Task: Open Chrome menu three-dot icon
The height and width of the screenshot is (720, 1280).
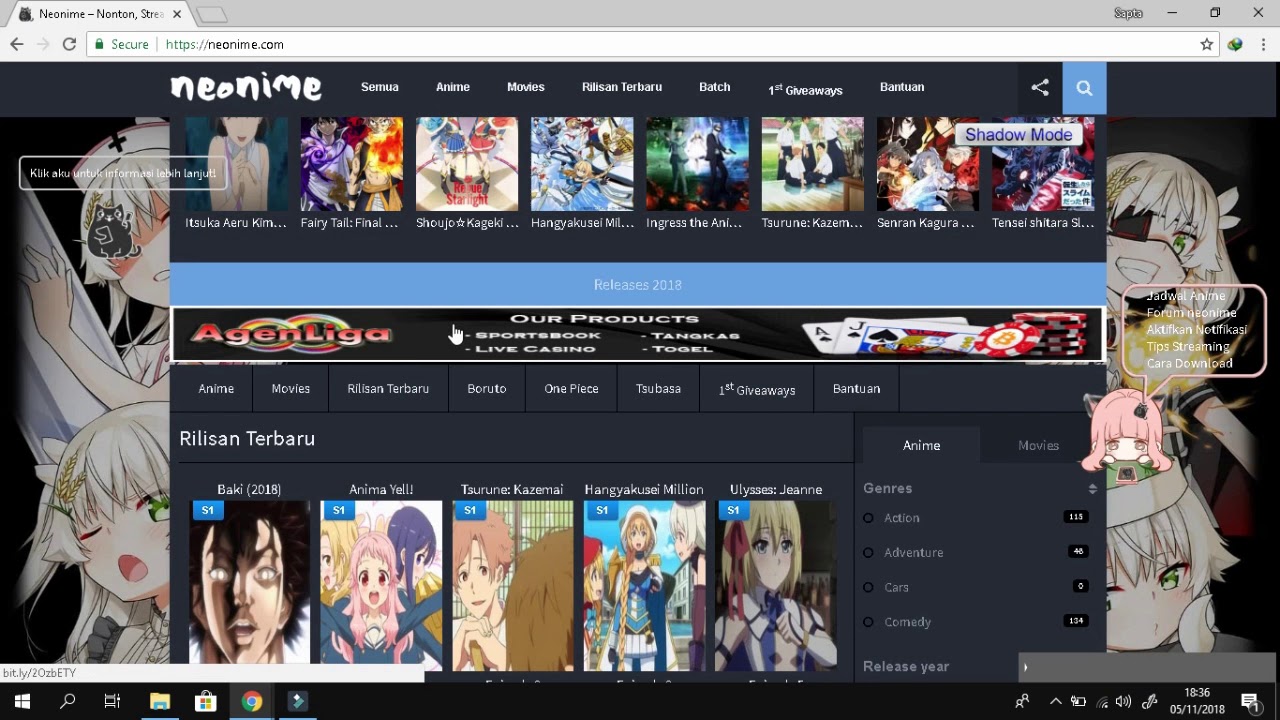Action: pos(1263,44)
